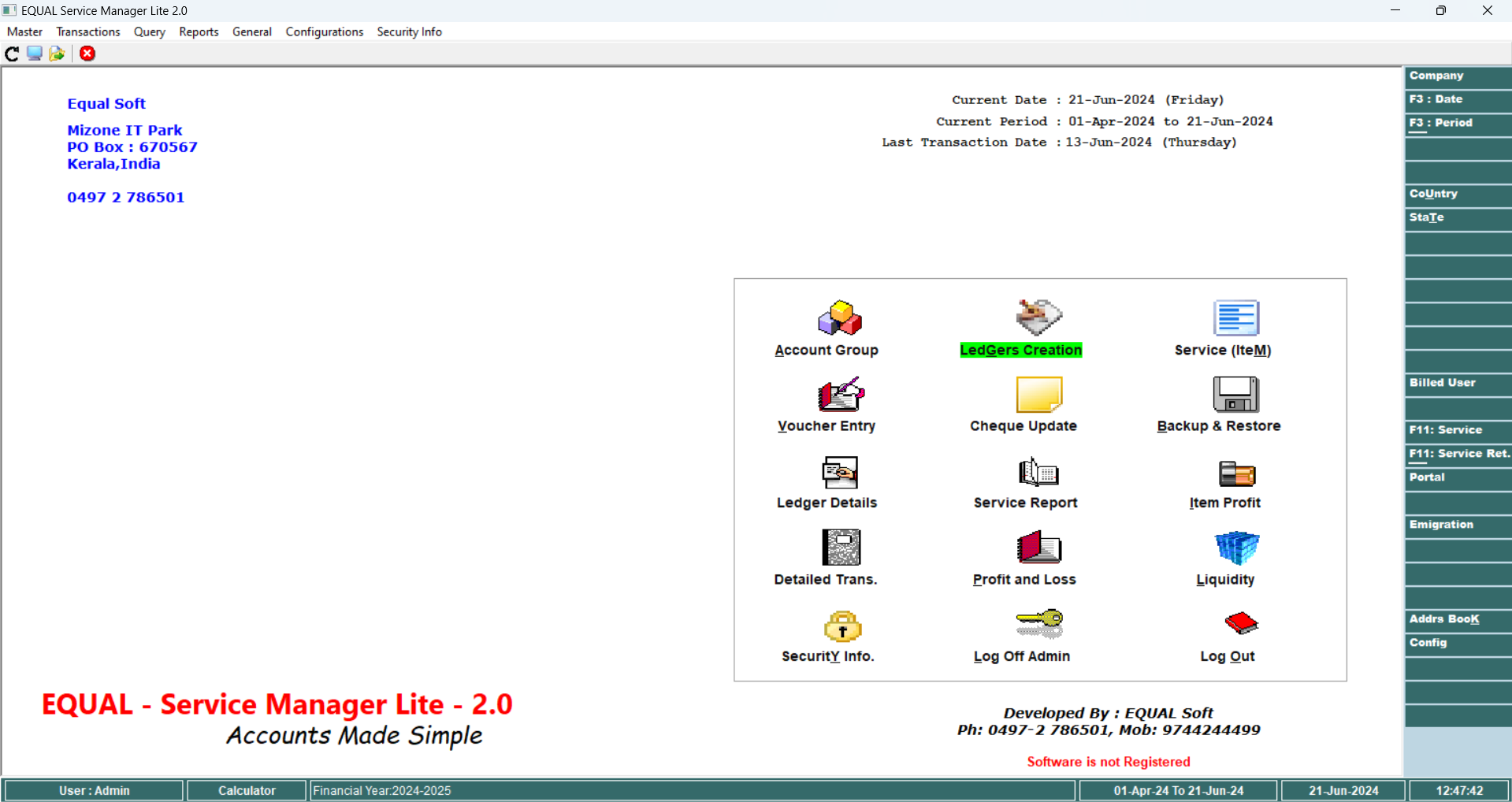Screen dimensions: 1512x802
Task: Click the F11: Service sidebar button
Action: click(x=1457, y=431)
